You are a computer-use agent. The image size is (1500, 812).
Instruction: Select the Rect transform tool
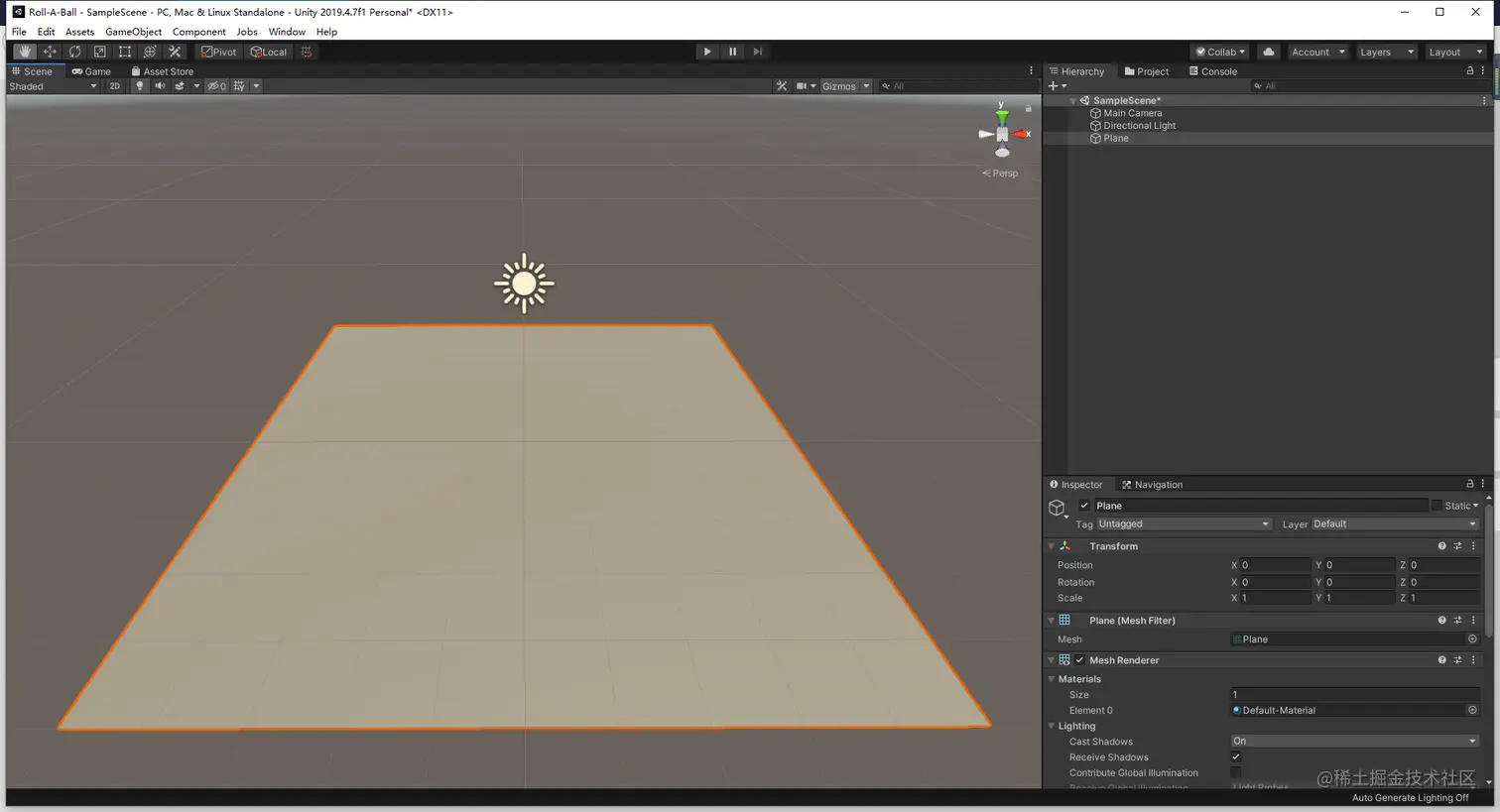pyautogui.click(x=125, y=52)
